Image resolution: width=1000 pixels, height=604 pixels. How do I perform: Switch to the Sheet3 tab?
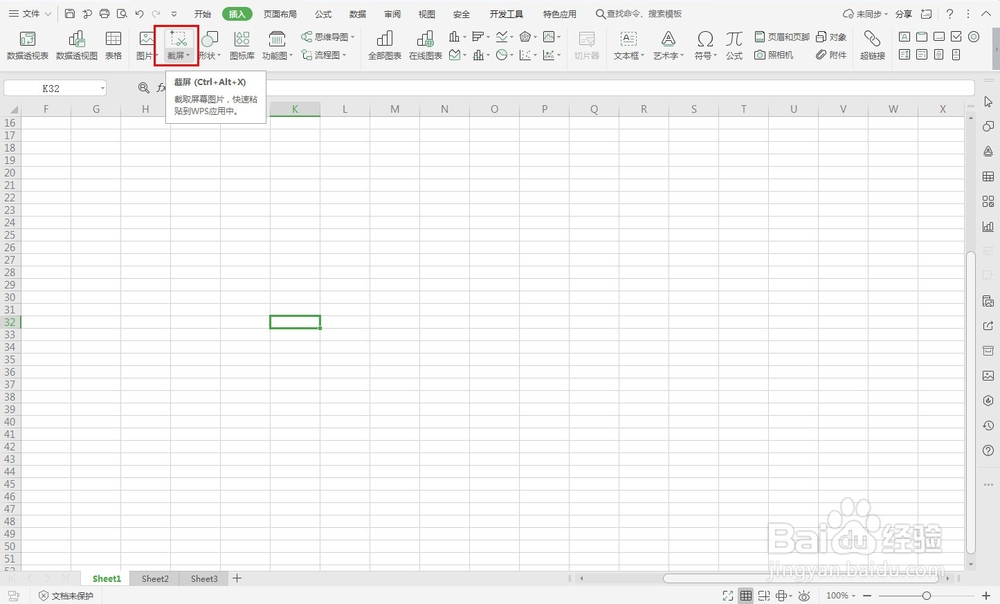point(204,578)
